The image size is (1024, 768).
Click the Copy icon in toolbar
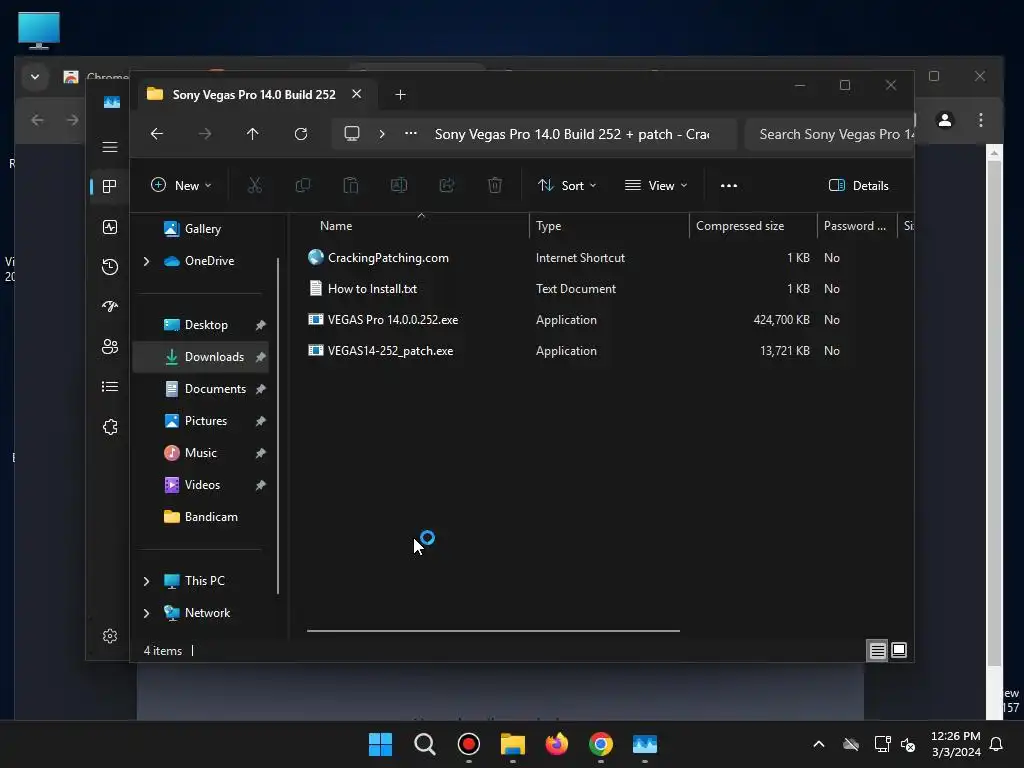point(302,185)
